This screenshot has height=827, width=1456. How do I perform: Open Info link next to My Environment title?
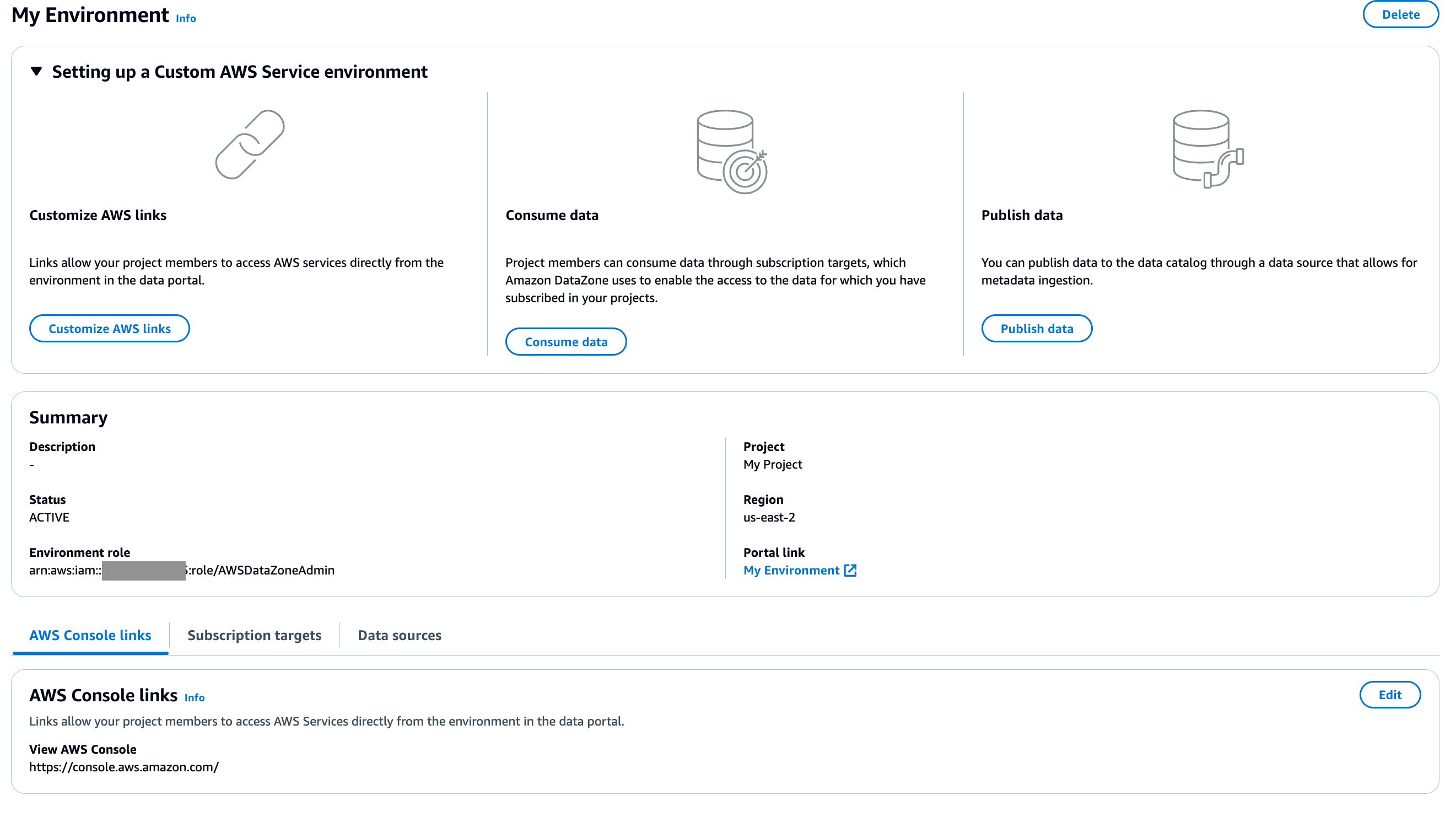coord(186,18)
